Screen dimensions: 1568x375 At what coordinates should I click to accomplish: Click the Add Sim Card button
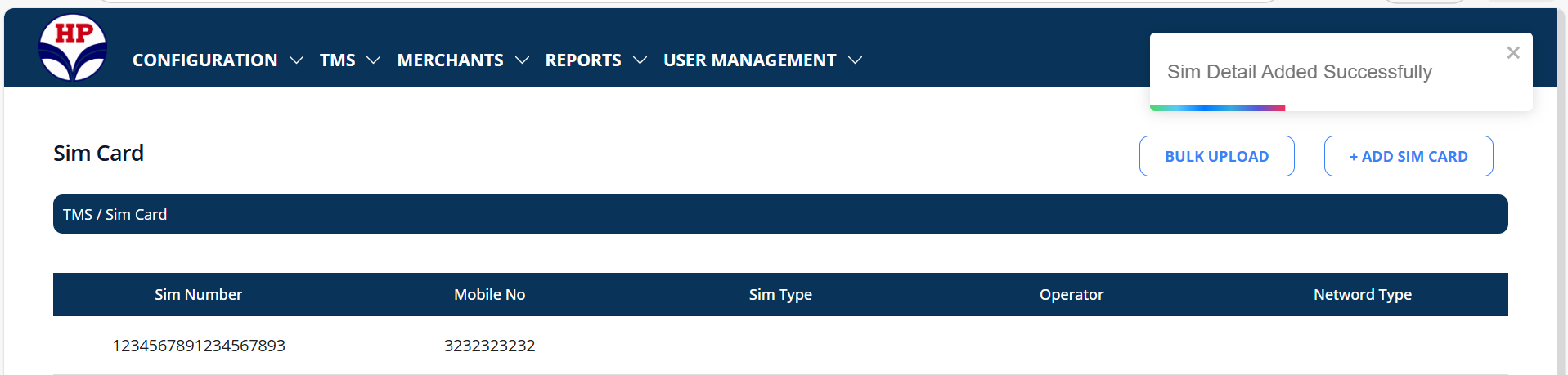(1408, 156)
